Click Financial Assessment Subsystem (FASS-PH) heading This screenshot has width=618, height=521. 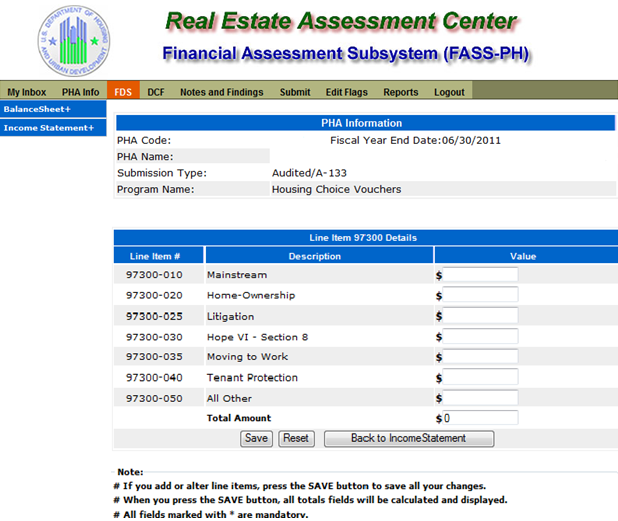click(x=346, y=54)
